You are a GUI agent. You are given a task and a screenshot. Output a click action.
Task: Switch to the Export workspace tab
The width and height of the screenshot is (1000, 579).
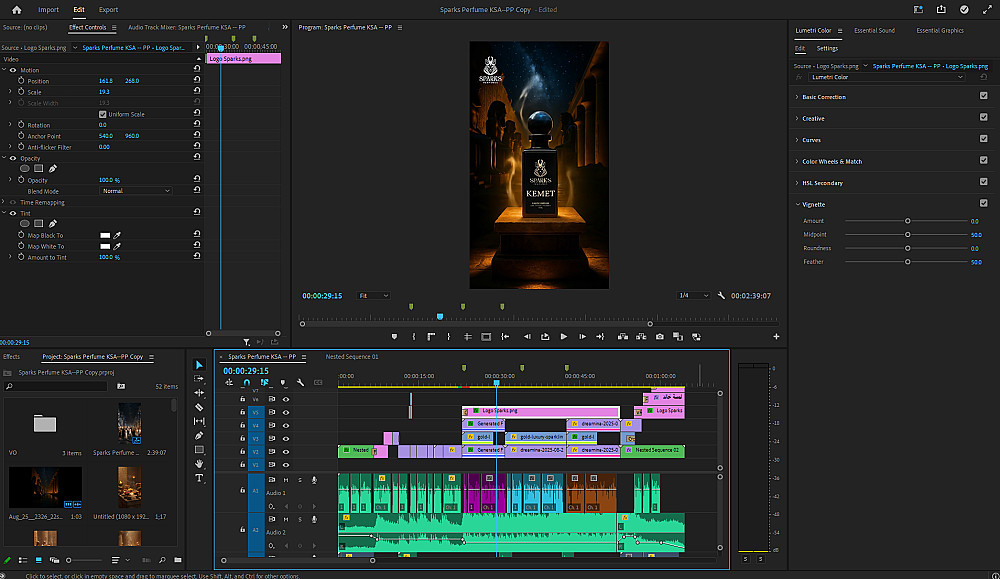pos(108,9)
